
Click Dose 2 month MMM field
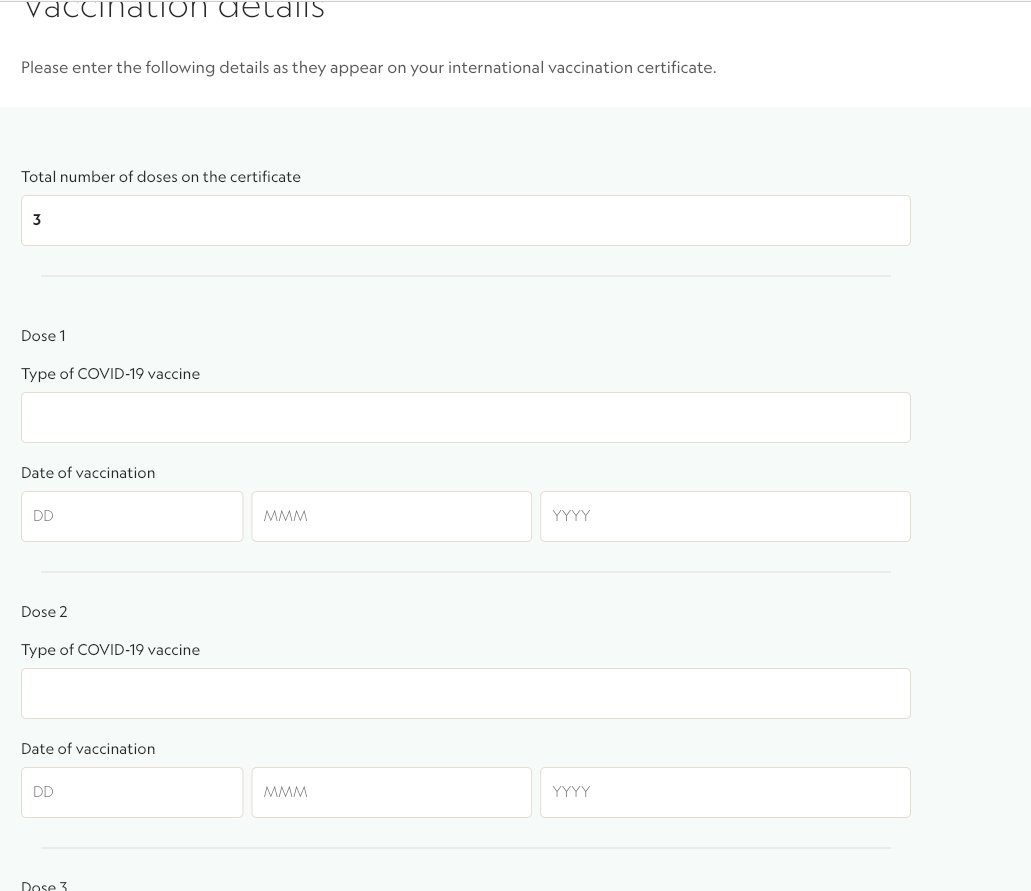coord(391,792)
